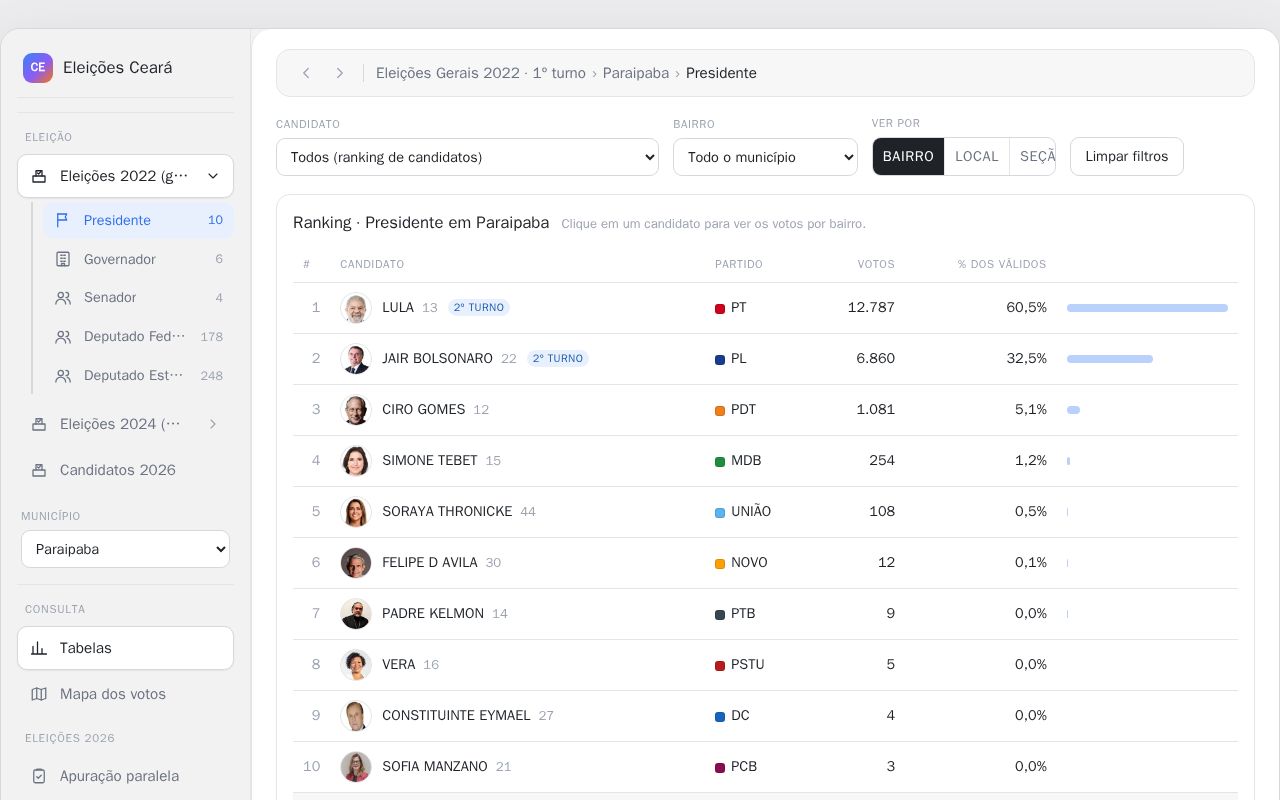1280x800 pixels.
Task: Click the clipboard check icon for Apuração paralela
Action: coord(39,776)
